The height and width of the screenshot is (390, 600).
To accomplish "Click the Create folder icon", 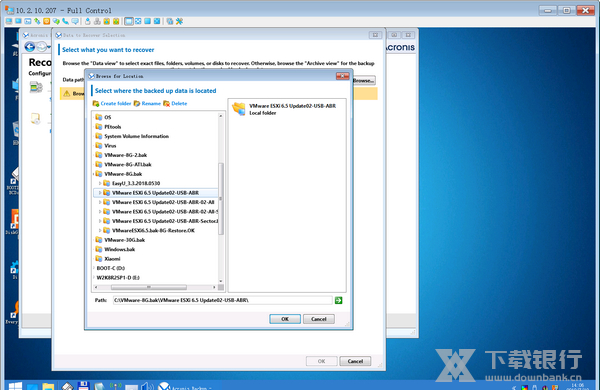I will pos(96,104).
